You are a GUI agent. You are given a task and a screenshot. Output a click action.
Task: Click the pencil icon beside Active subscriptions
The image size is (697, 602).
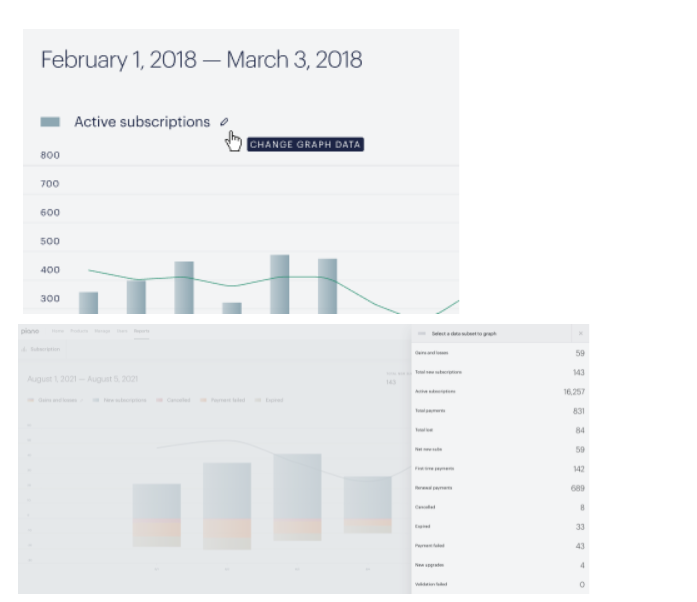click(x=224, y=122)
